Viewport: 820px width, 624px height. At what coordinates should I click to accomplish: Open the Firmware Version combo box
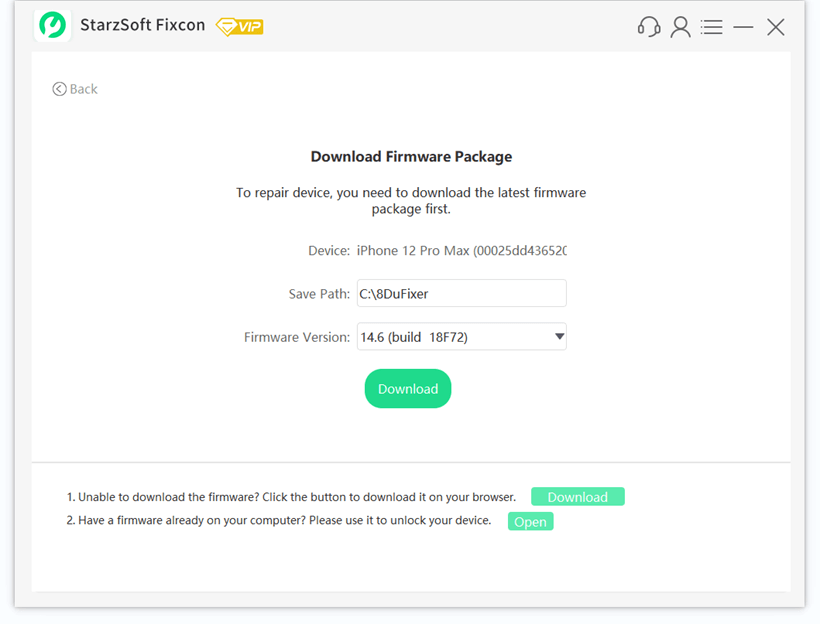click(x=450, y=337)
